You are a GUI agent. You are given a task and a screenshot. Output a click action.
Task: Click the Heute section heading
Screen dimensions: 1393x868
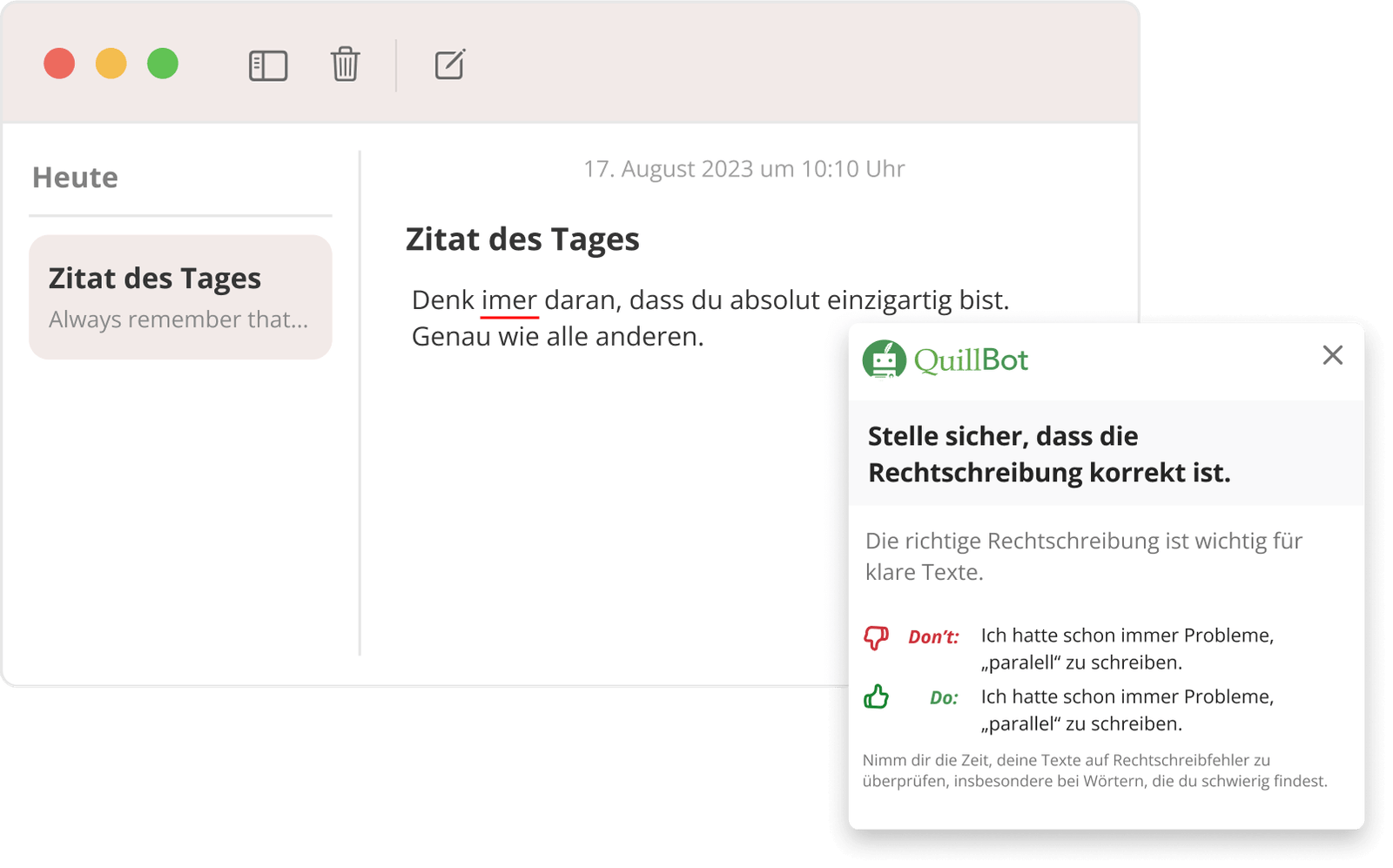coord(75,178)
